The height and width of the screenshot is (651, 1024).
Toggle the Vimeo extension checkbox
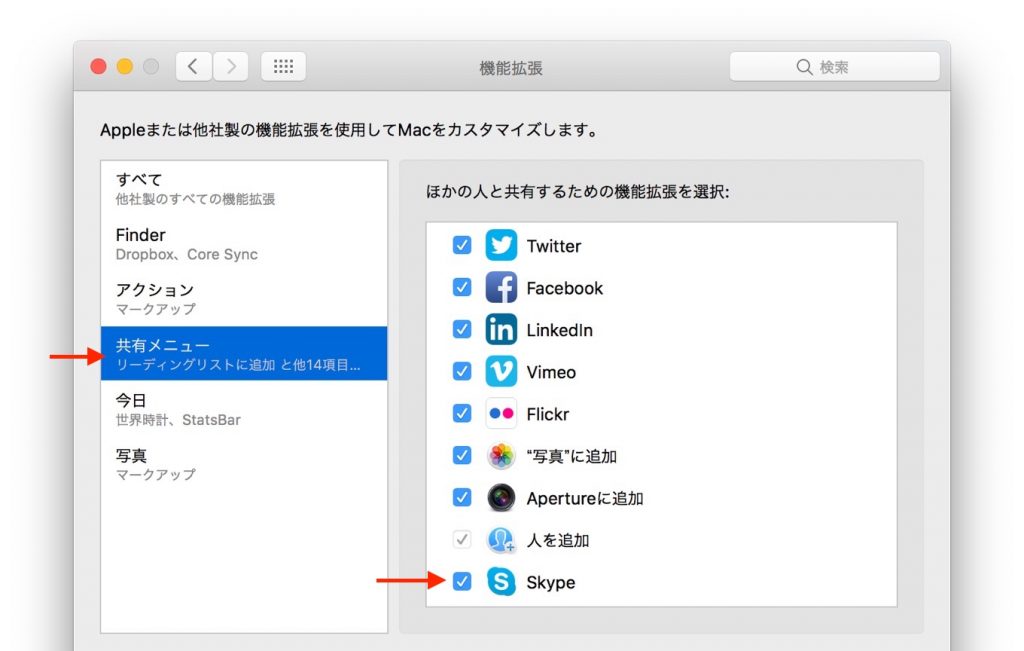pyautogui.click(x=462, y=372)
